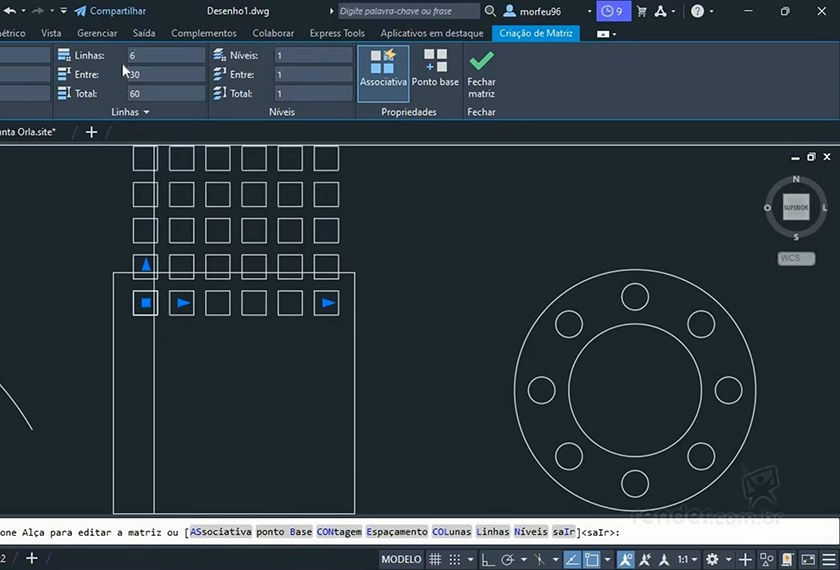Click Fechar matriz green checkmark
840x570 pixels.
pos(481,62)
